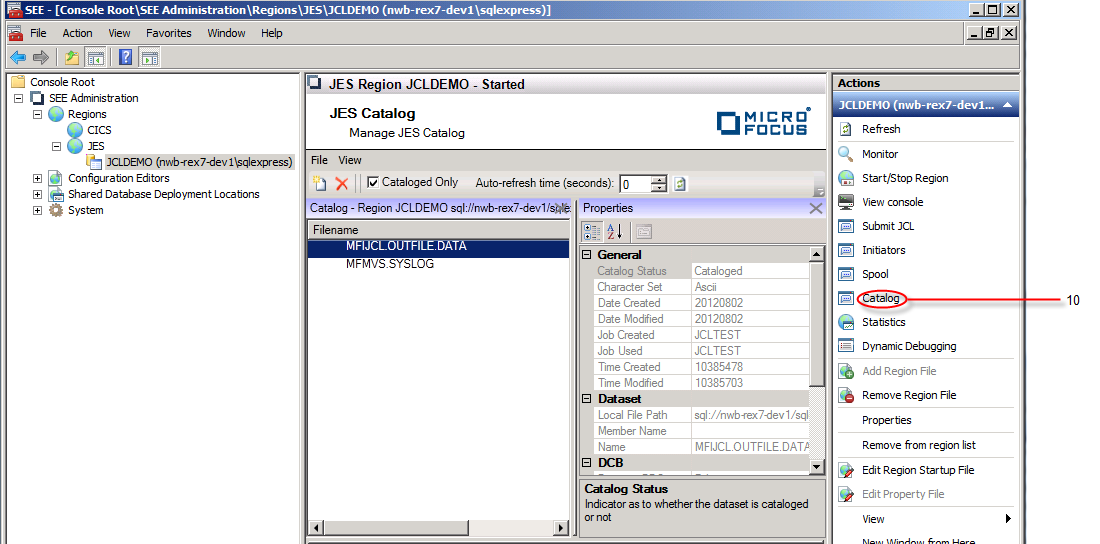Close the Properties panel
This screenshot has height=544, width=1100.
[815, 208]
